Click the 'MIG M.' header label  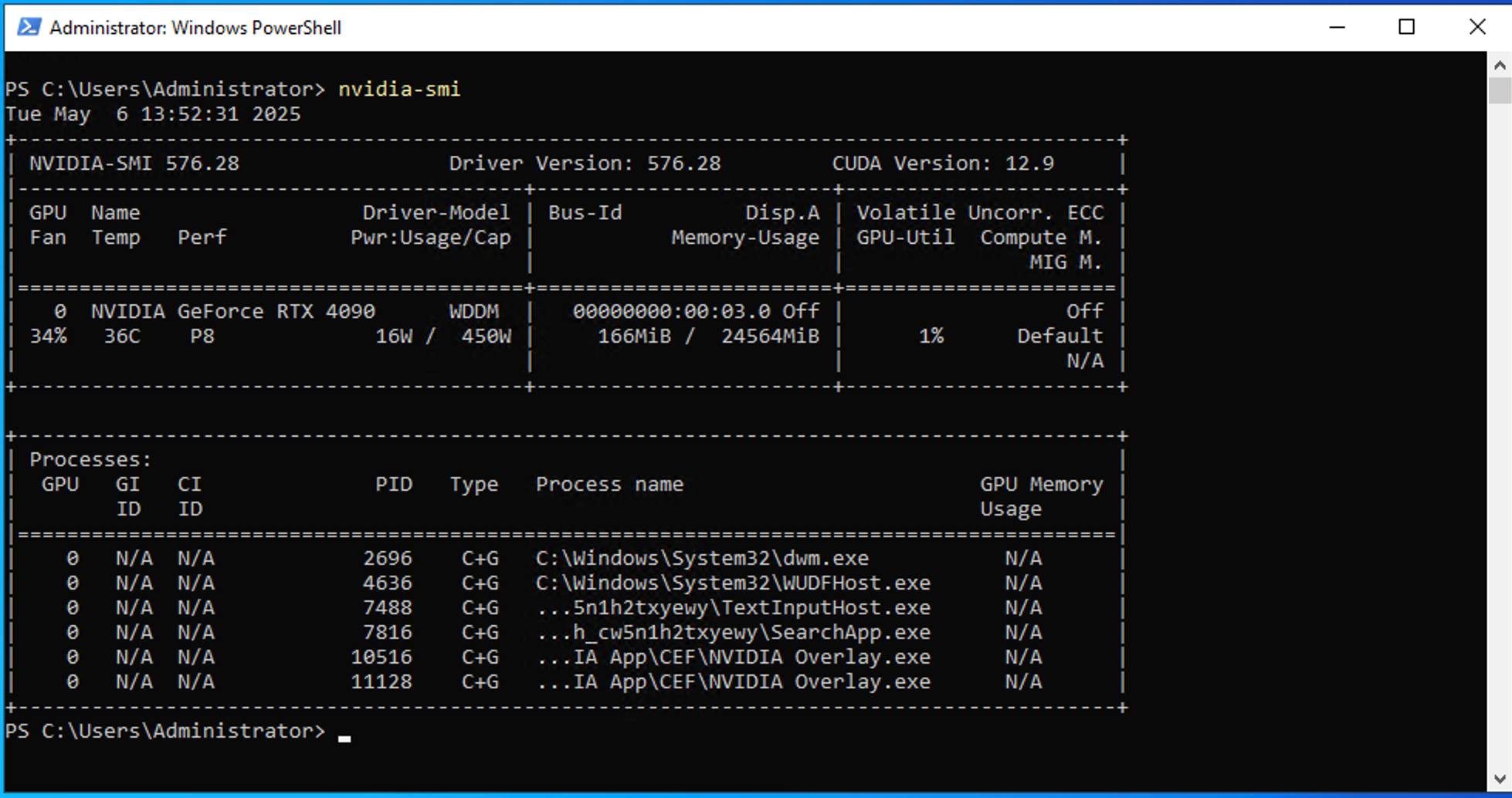1066,262
